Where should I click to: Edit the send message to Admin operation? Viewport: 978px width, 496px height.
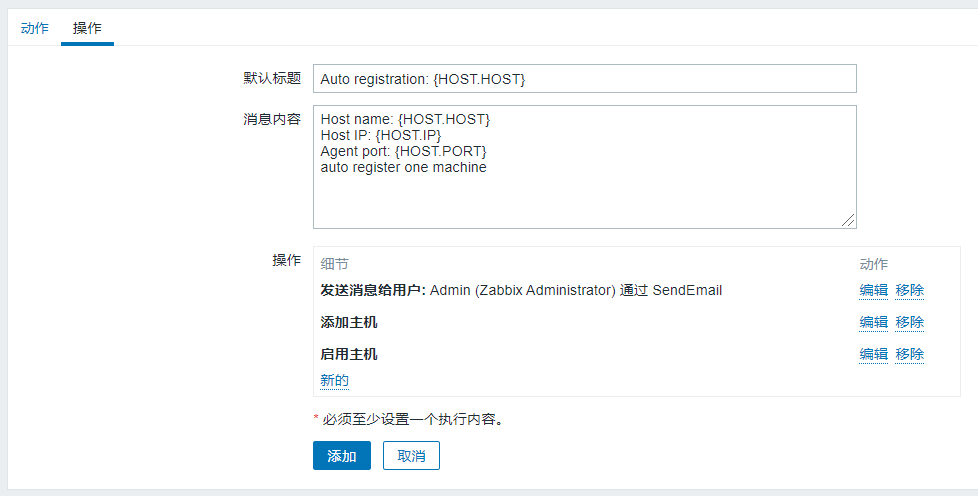tap(873, 290)
